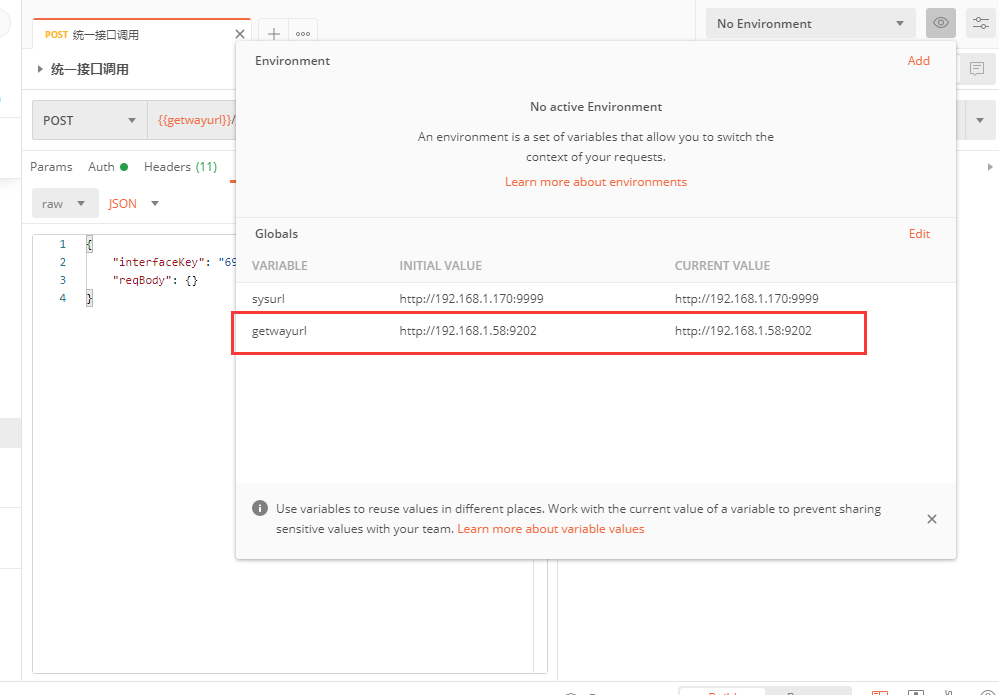999x695 pixels.
Task: Open the manage environments settings icon
Action: click(981, 24)
